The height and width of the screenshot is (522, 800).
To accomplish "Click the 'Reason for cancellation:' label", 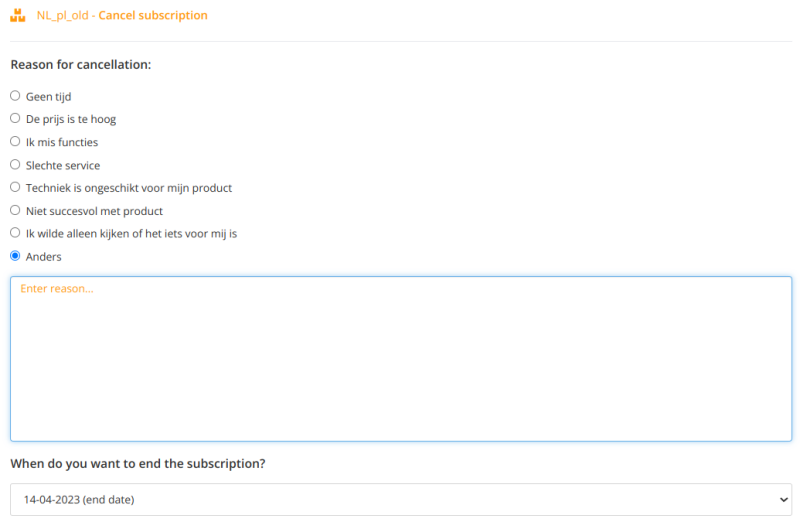I will pyautogui.click(x=81, y=65).
